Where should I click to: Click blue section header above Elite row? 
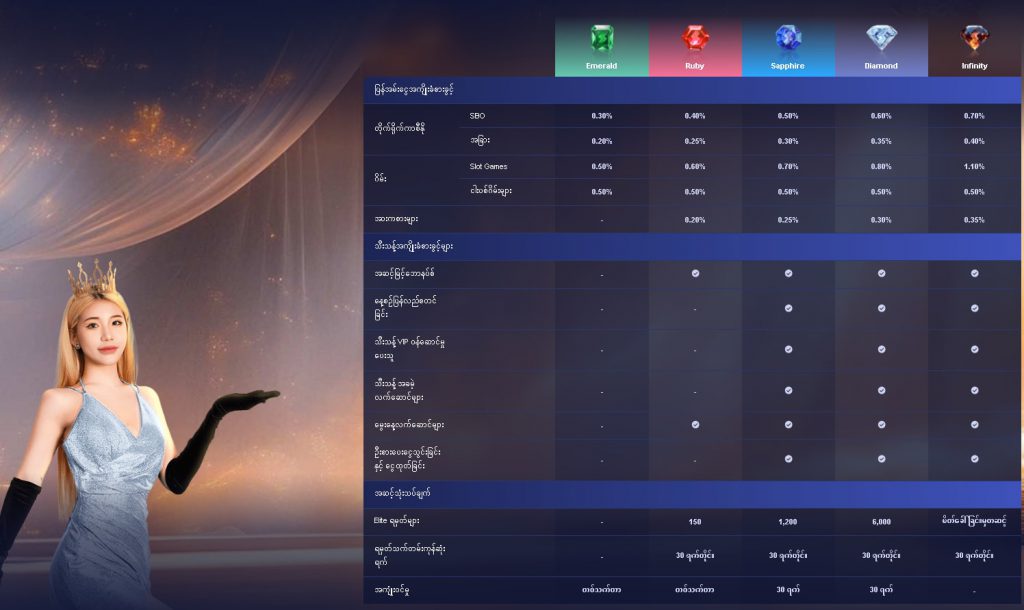pos(691,494)
